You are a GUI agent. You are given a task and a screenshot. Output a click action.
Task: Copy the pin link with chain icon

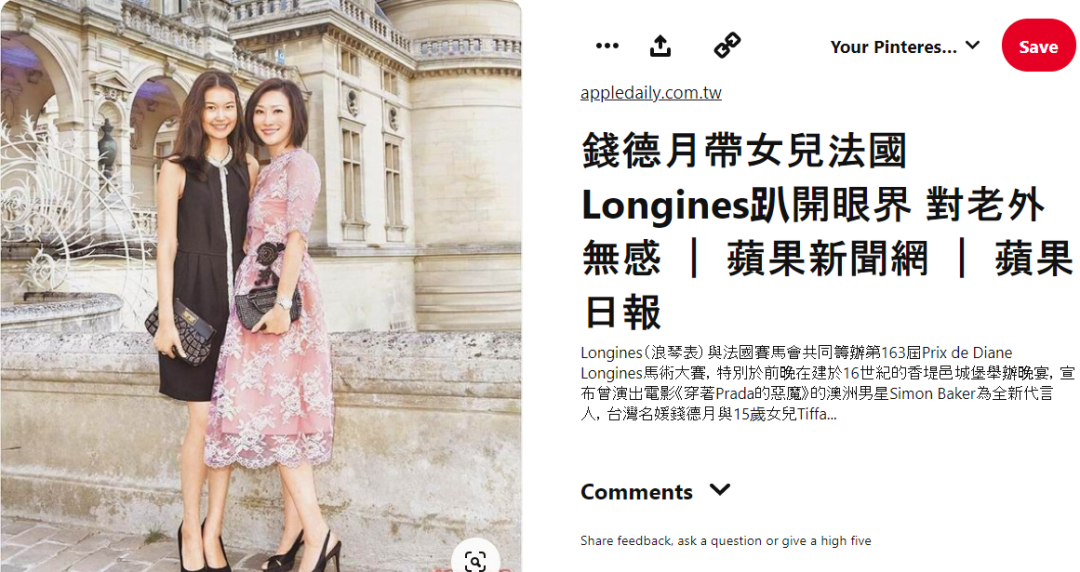[x=727, y=45]
